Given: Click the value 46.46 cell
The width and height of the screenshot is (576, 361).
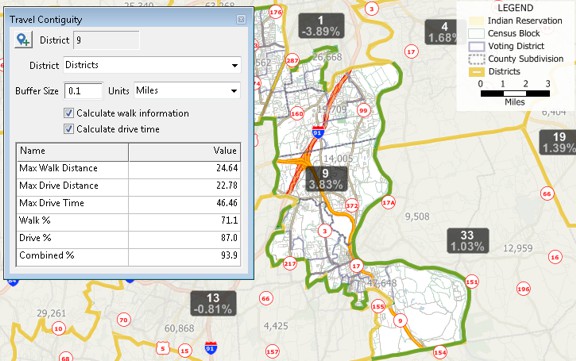Looking at the screenshot, I should [x=185, y=203].
